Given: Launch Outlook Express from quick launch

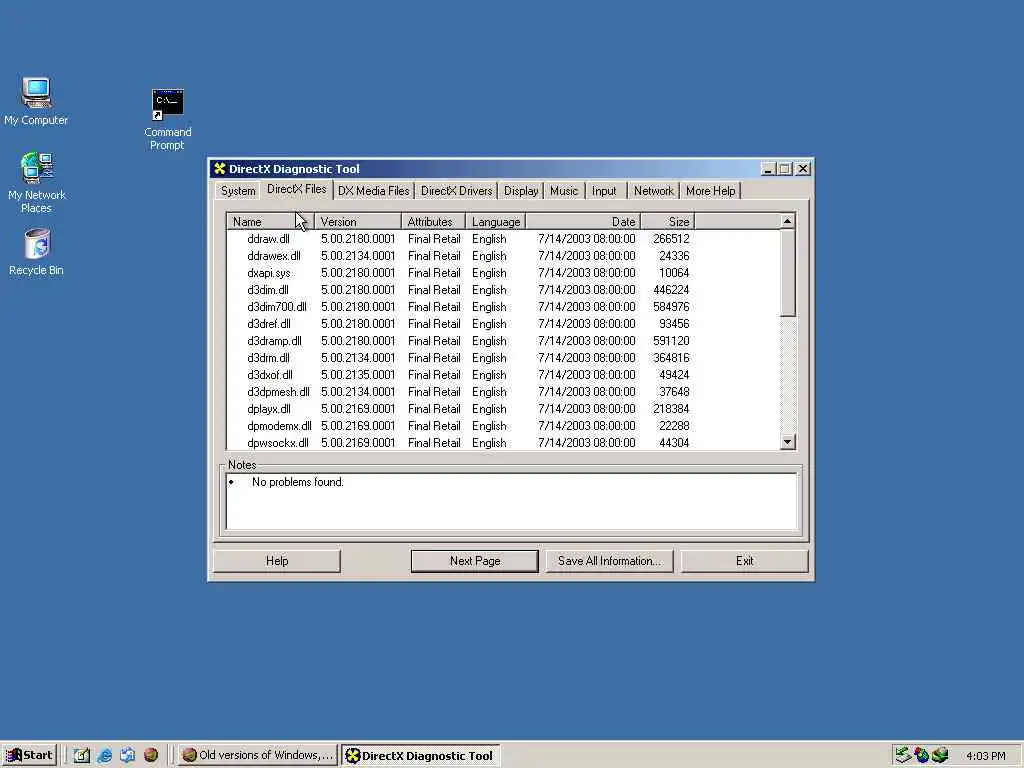Looking at the screenshot, I should (x=127, y=756).
